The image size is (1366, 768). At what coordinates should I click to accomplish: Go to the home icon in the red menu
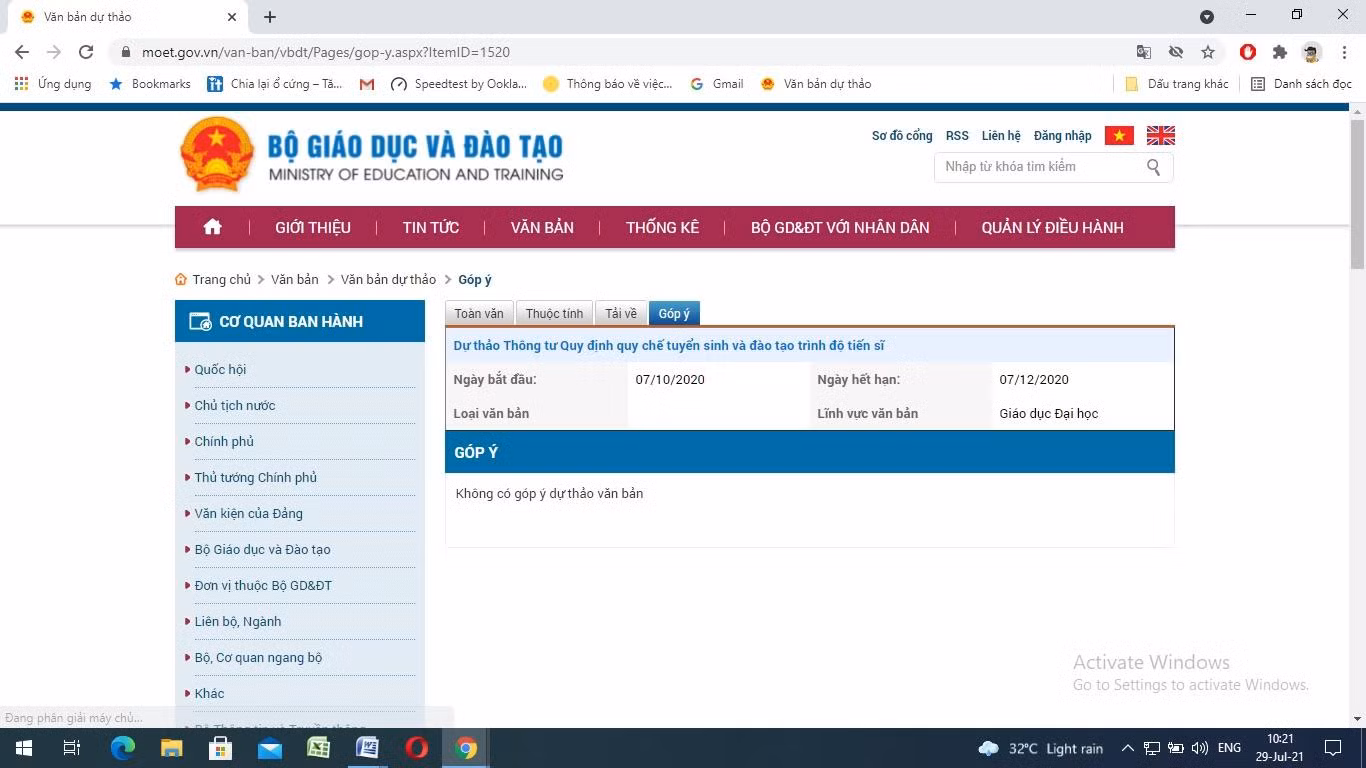[x=212, y=227]
